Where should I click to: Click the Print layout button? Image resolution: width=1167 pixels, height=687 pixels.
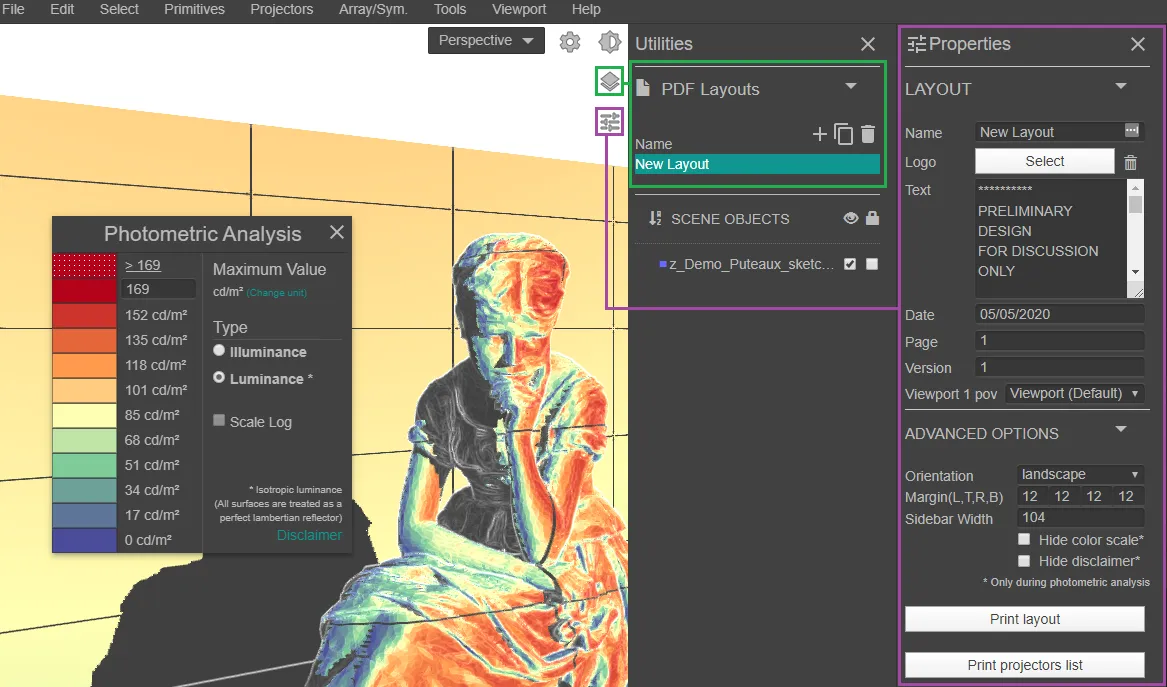click(x=1024, y=619)
